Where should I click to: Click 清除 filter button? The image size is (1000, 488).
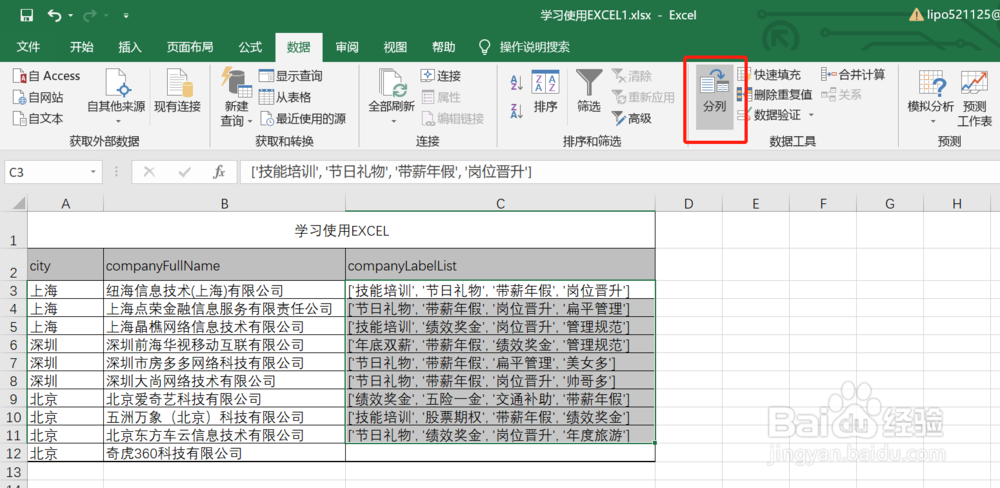631,76
